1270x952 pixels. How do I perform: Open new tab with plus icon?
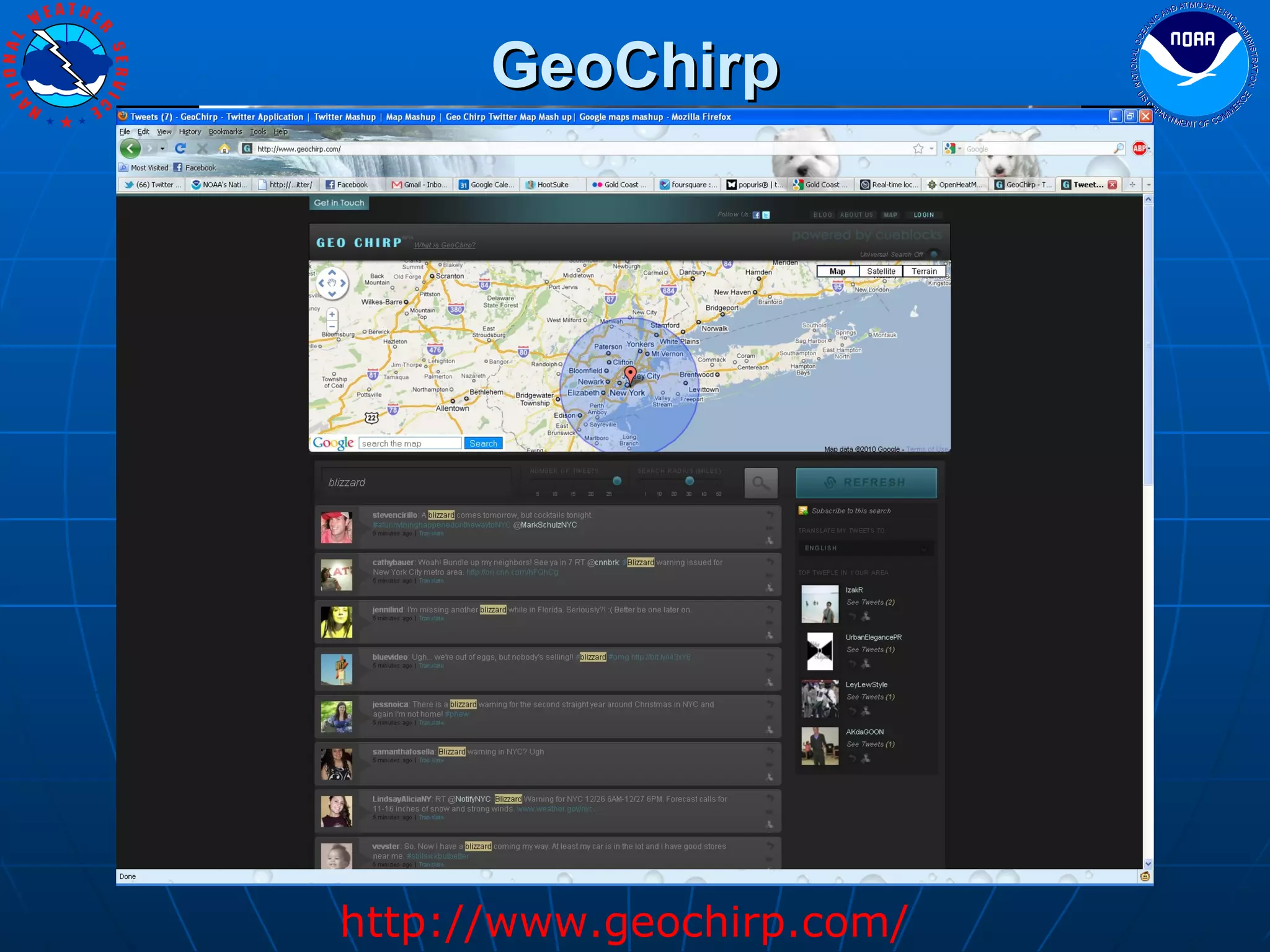[x=1132, y=185]
